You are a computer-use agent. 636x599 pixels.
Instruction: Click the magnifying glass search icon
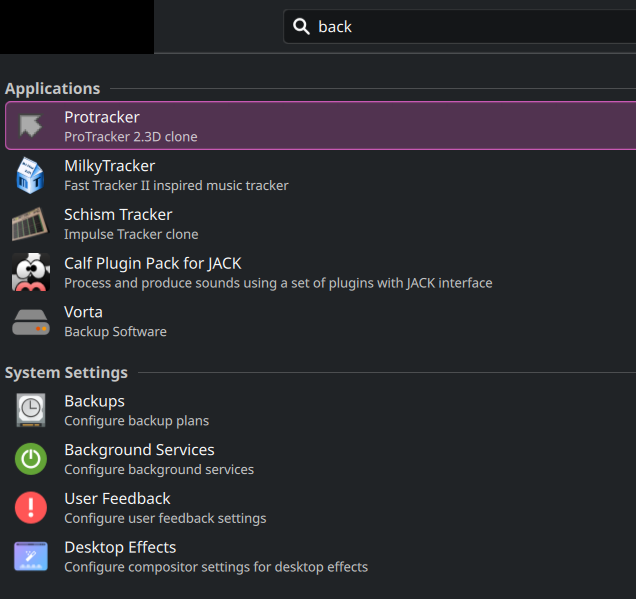click(301, 27)
